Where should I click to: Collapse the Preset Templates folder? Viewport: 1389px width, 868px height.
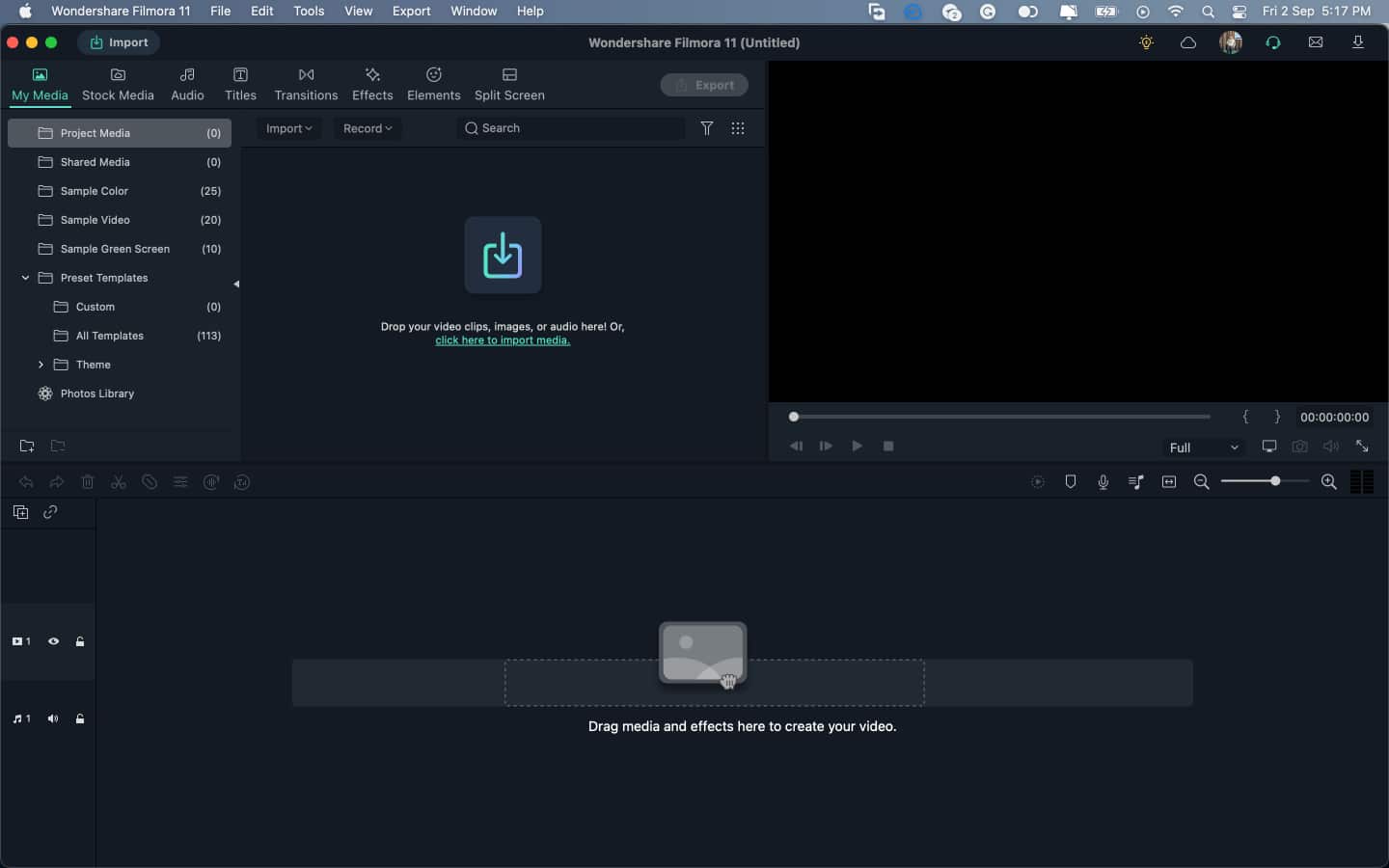coord(25,278)
